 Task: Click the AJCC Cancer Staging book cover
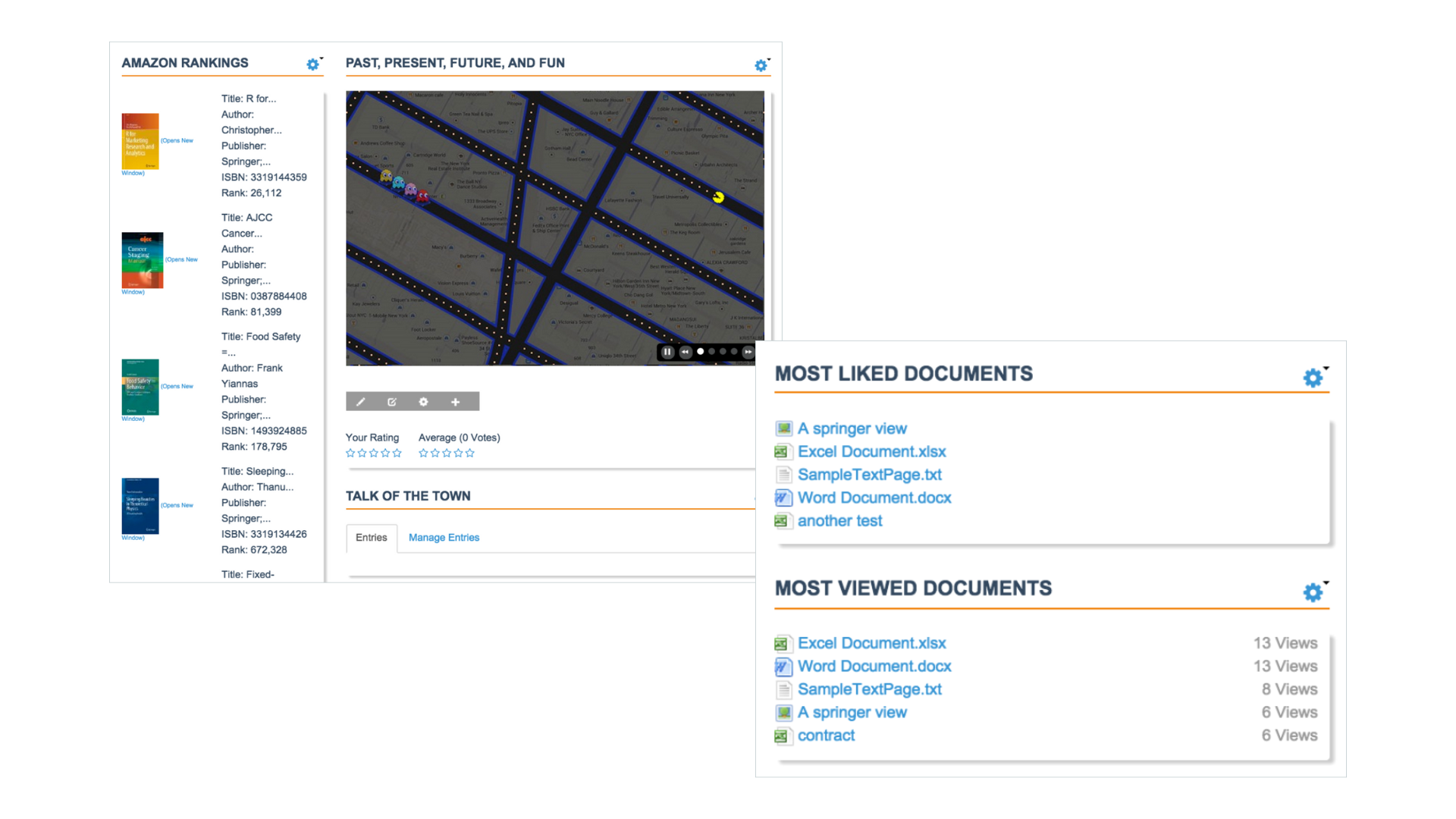(x=142, y=260)
